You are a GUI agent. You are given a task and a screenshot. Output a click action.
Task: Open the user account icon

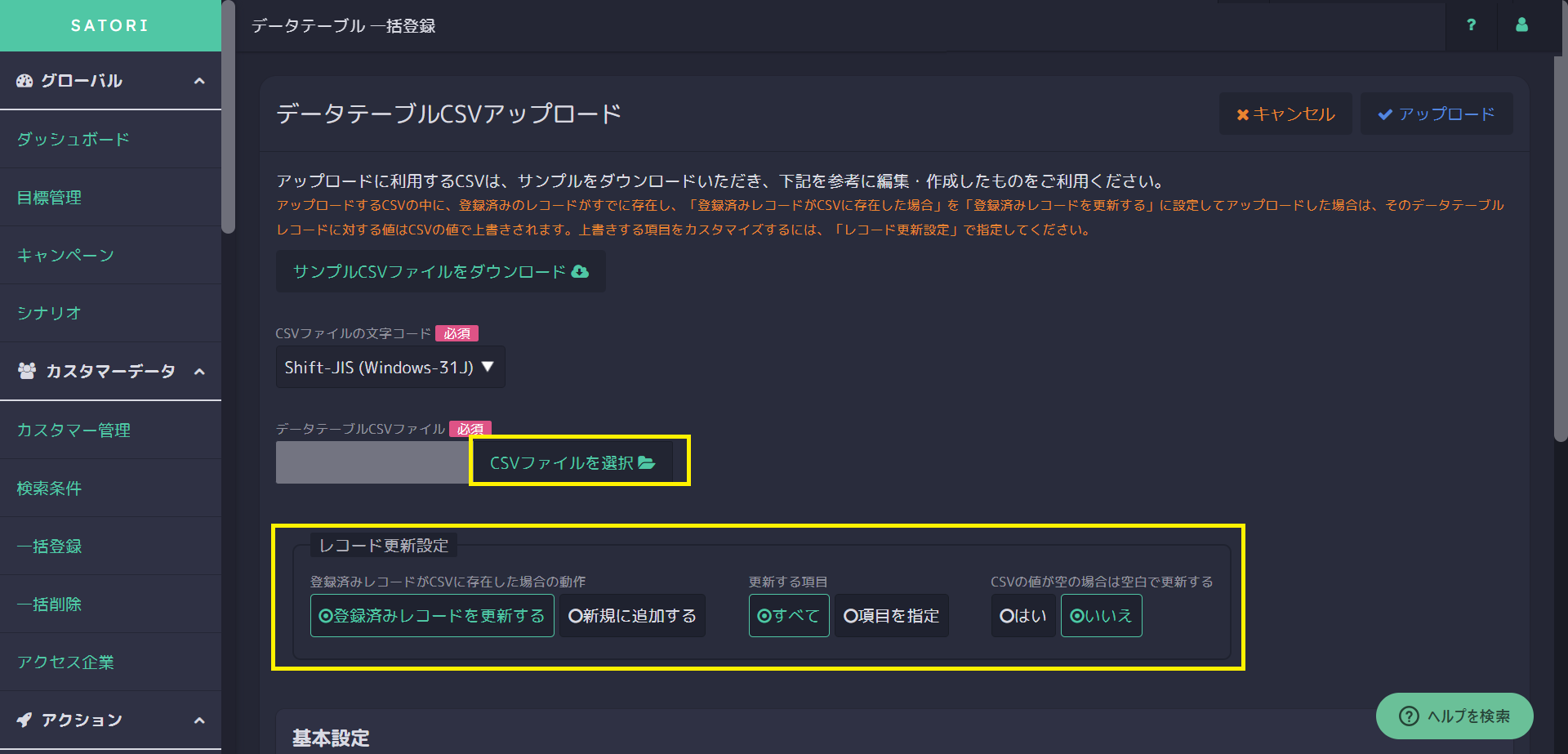[x=1521, y=25]
